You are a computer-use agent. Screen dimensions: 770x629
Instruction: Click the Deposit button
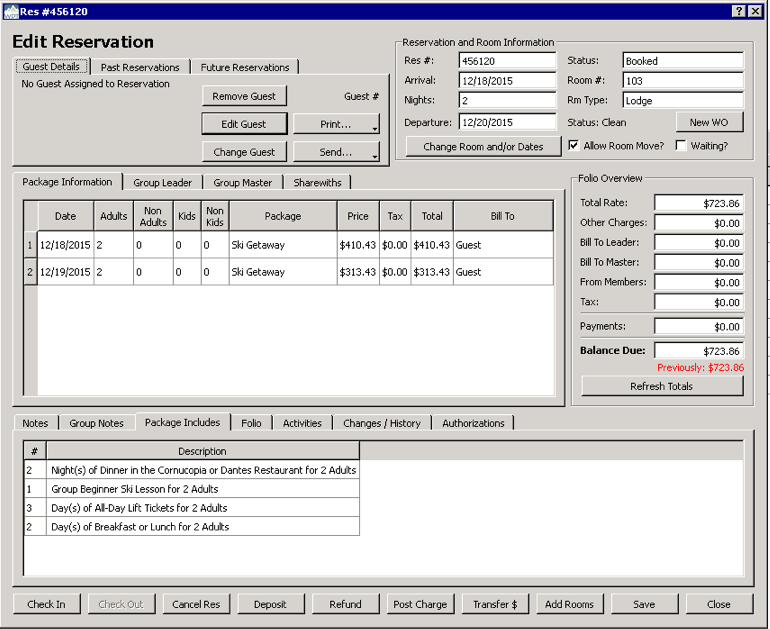click(x=271, y=604)
